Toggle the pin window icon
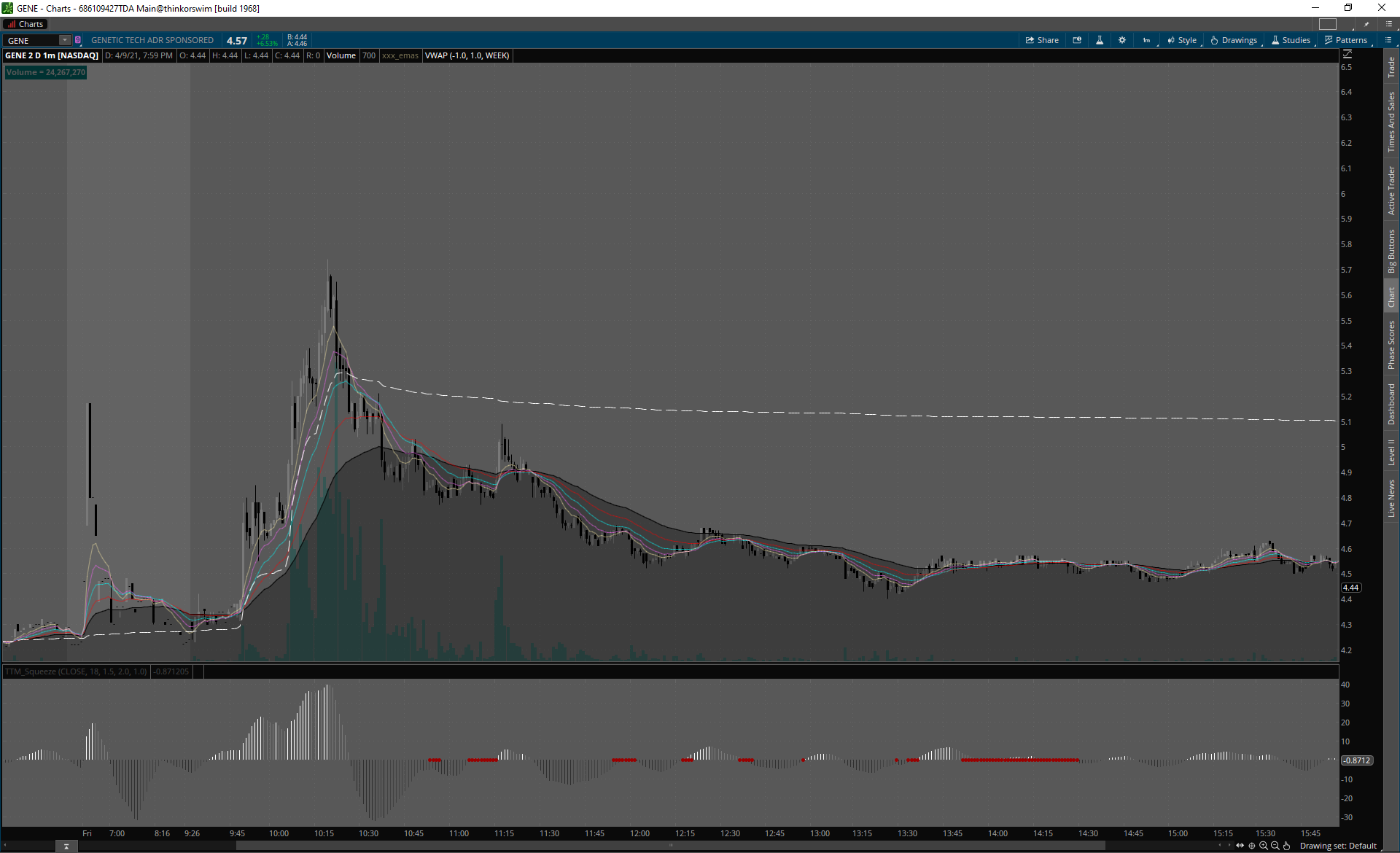The height and width of the screenshot is (853, 1400). [1366, 24]
